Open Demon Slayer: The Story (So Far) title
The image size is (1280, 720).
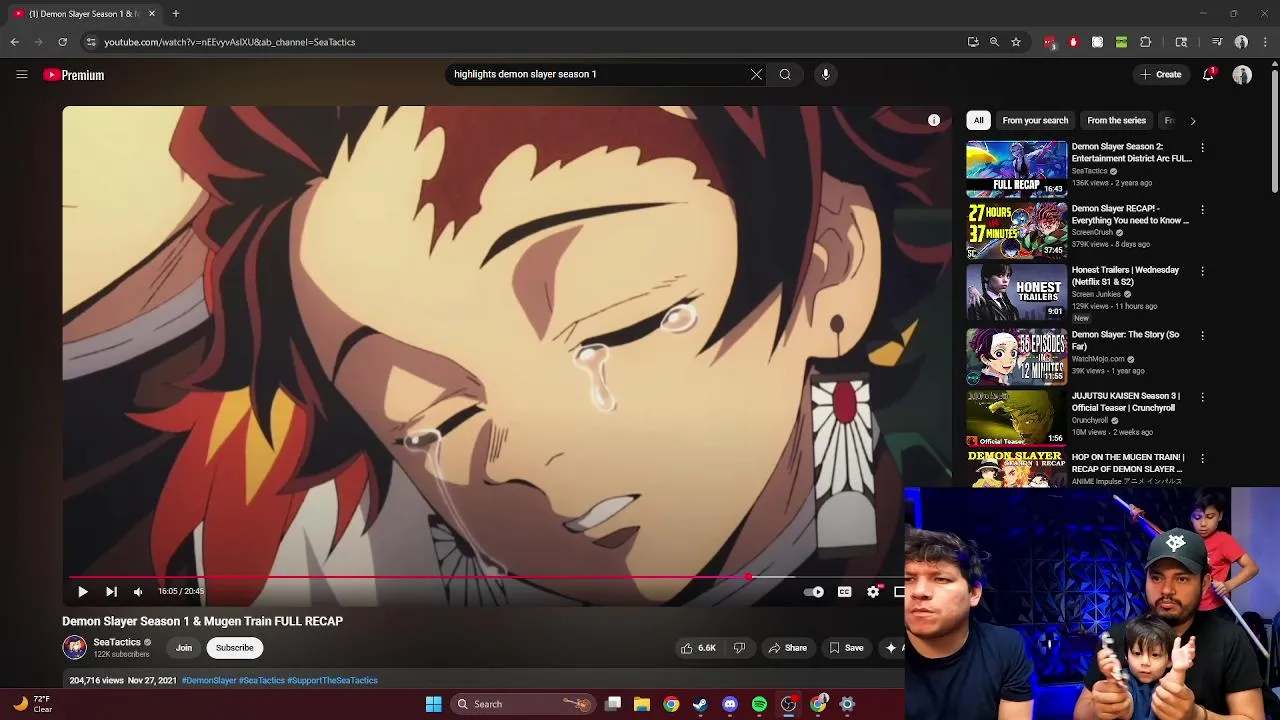pos(1125,340)
